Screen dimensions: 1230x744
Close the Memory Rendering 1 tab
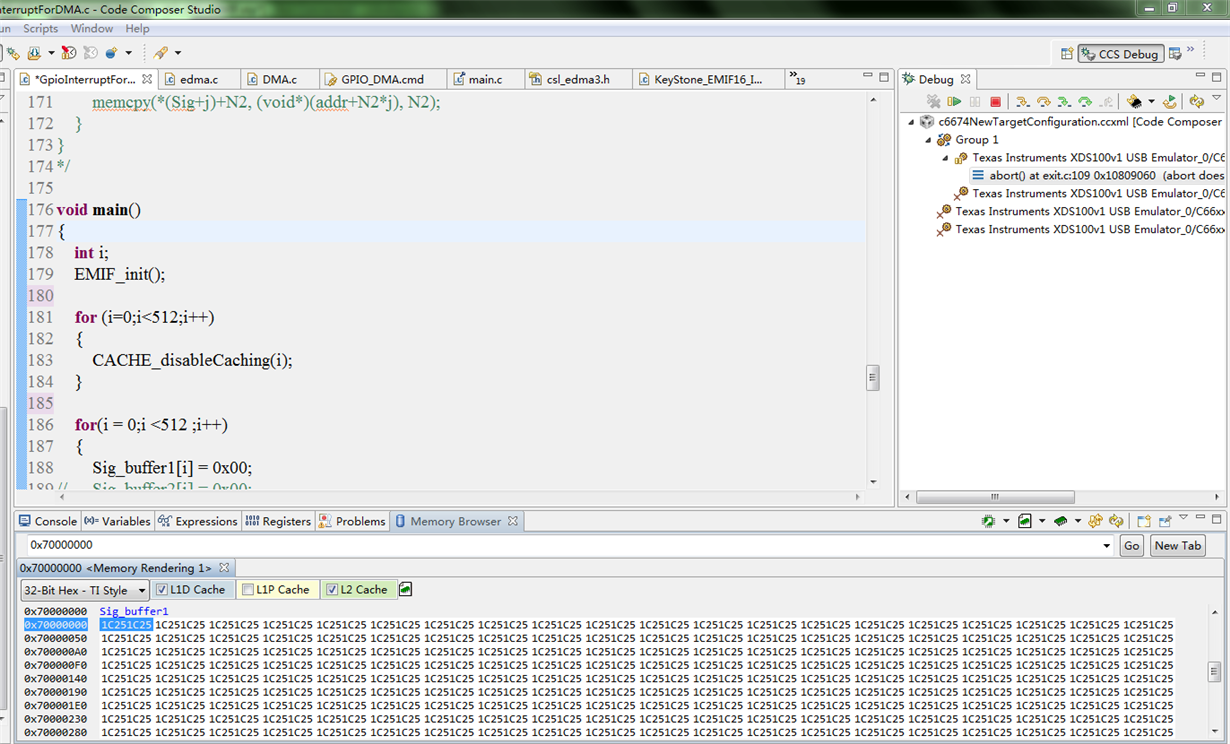tap(225, 568)
